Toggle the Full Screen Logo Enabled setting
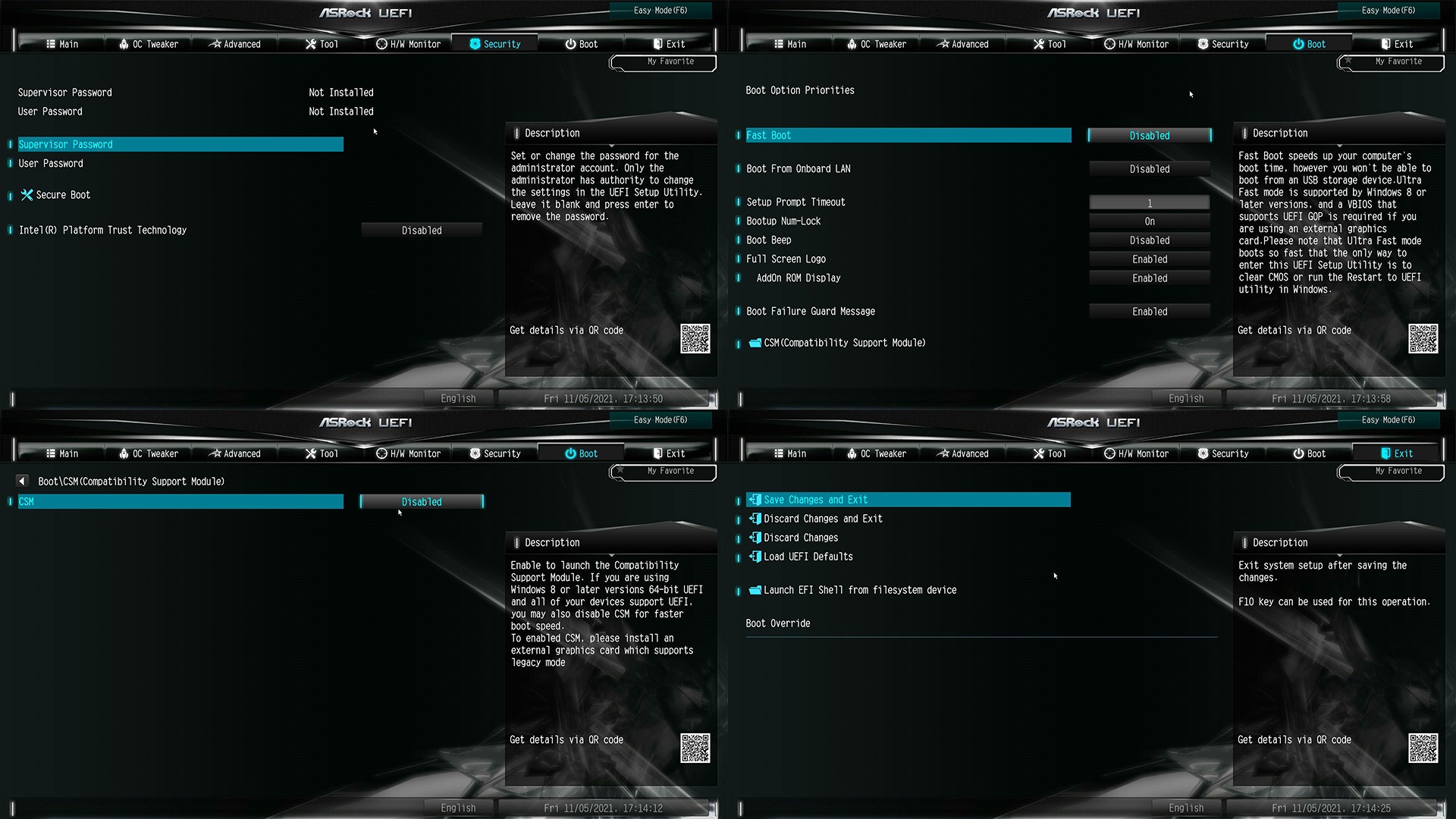This screenshot has height=819, width=1456. (1149, 259)
